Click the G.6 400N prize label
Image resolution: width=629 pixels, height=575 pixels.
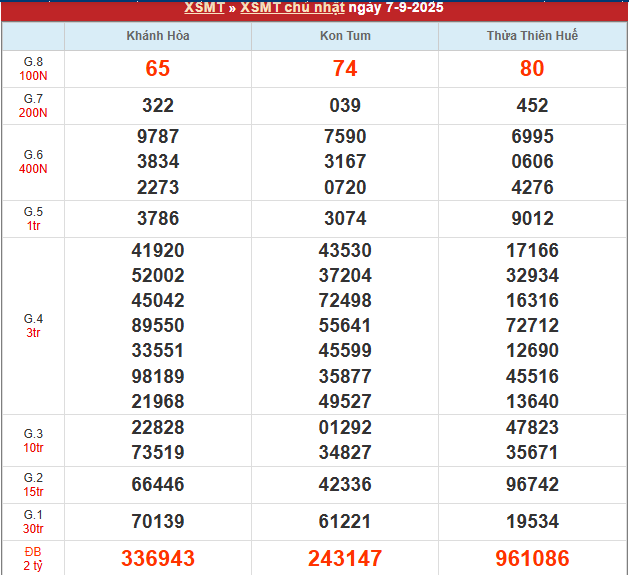(x=33, y=162)
